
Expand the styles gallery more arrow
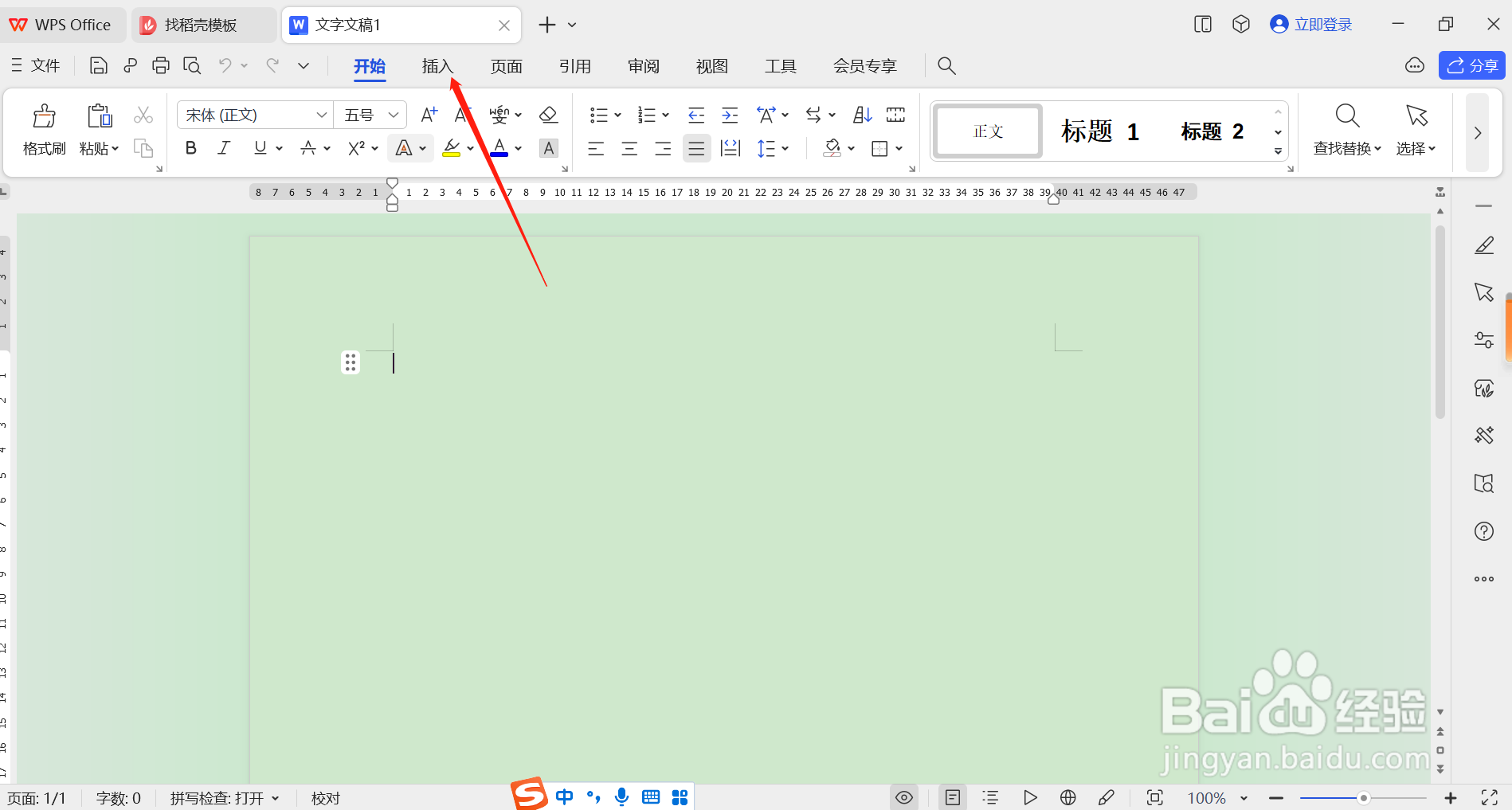click(1278, 151)
